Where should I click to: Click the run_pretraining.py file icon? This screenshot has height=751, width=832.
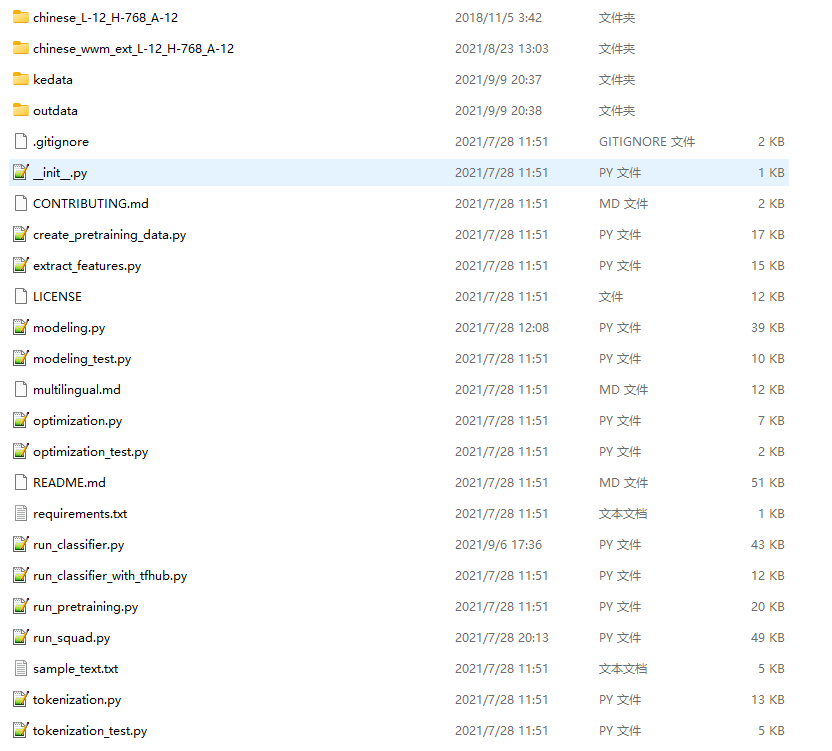pyautogui.click(x=21, y=607)
